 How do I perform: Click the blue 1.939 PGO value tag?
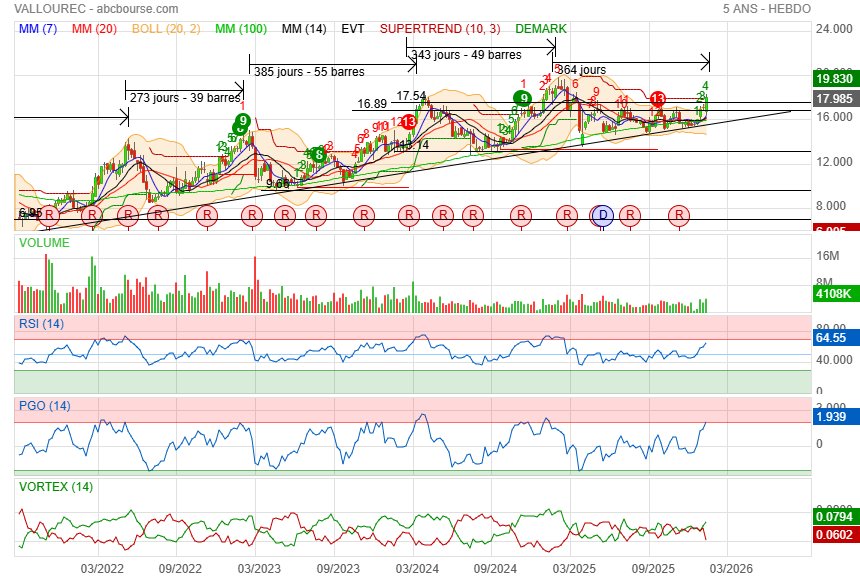pos(836,417)
